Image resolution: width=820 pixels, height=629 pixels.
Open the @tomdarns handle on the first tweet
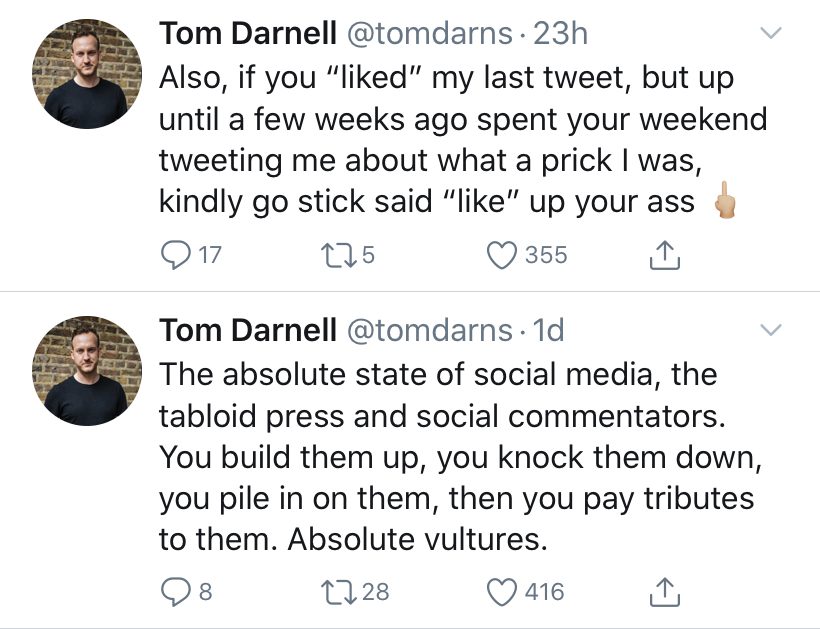(x=432, y=33)
